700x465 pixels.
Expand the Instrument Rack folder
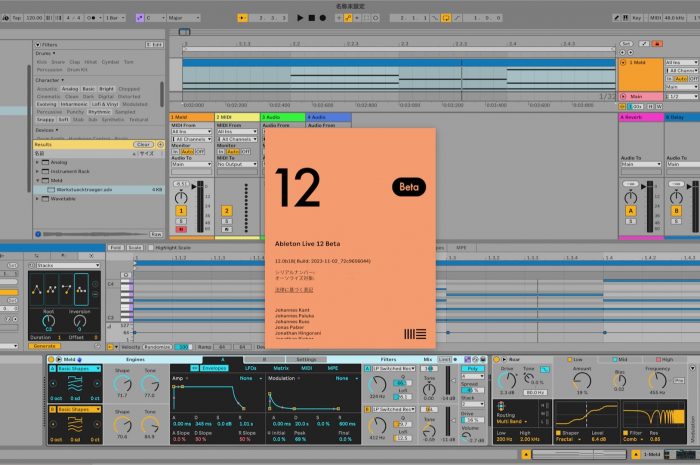(38, 171)
